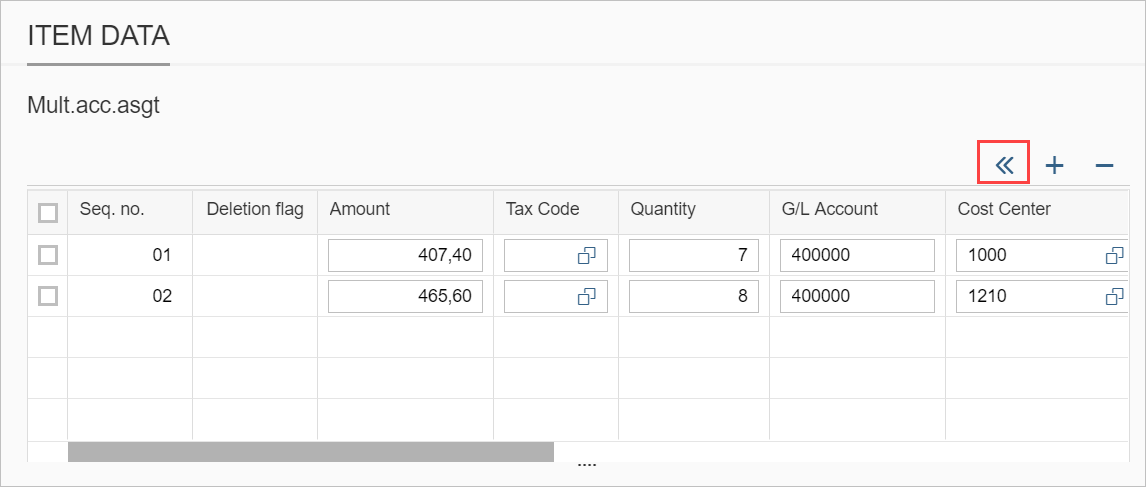Click the double-chevron collapse icon

(1004, 165)
